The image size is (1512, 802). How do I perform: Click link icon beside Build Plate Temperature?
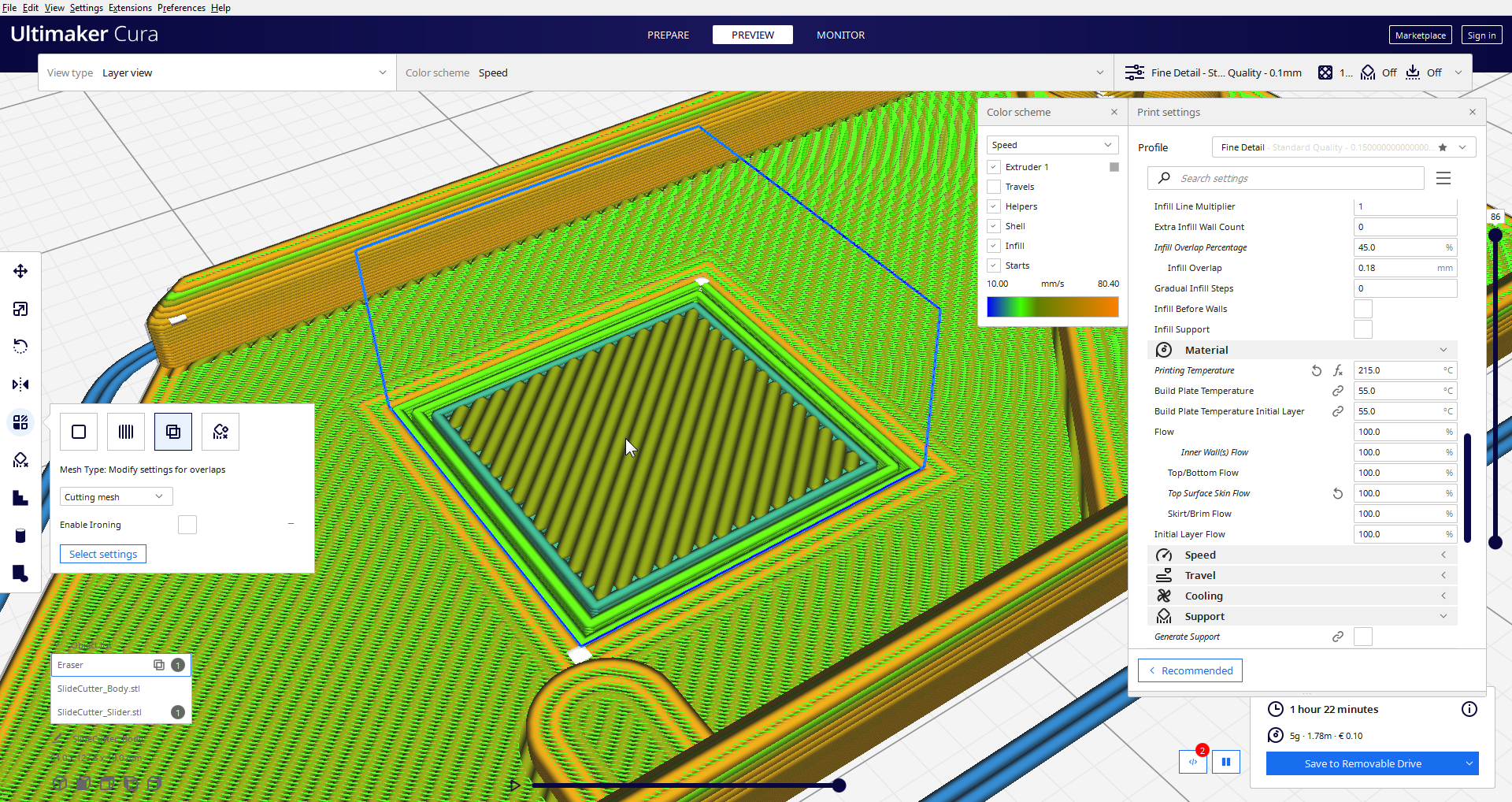point(1338,391)
